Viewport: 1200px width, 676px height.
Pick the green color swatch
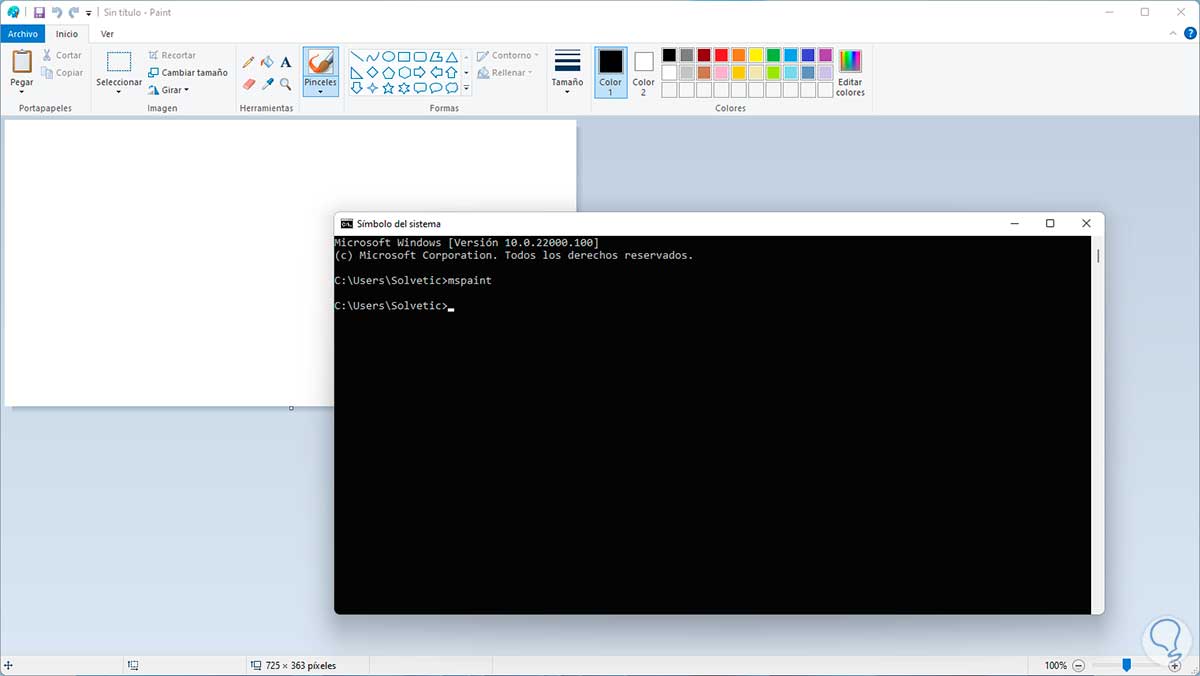pos(773,55)
